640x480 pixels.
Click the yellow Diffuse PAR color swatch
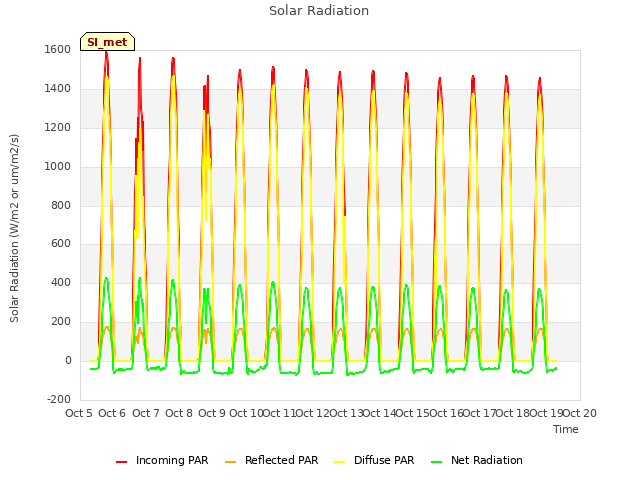coord(339,462)
